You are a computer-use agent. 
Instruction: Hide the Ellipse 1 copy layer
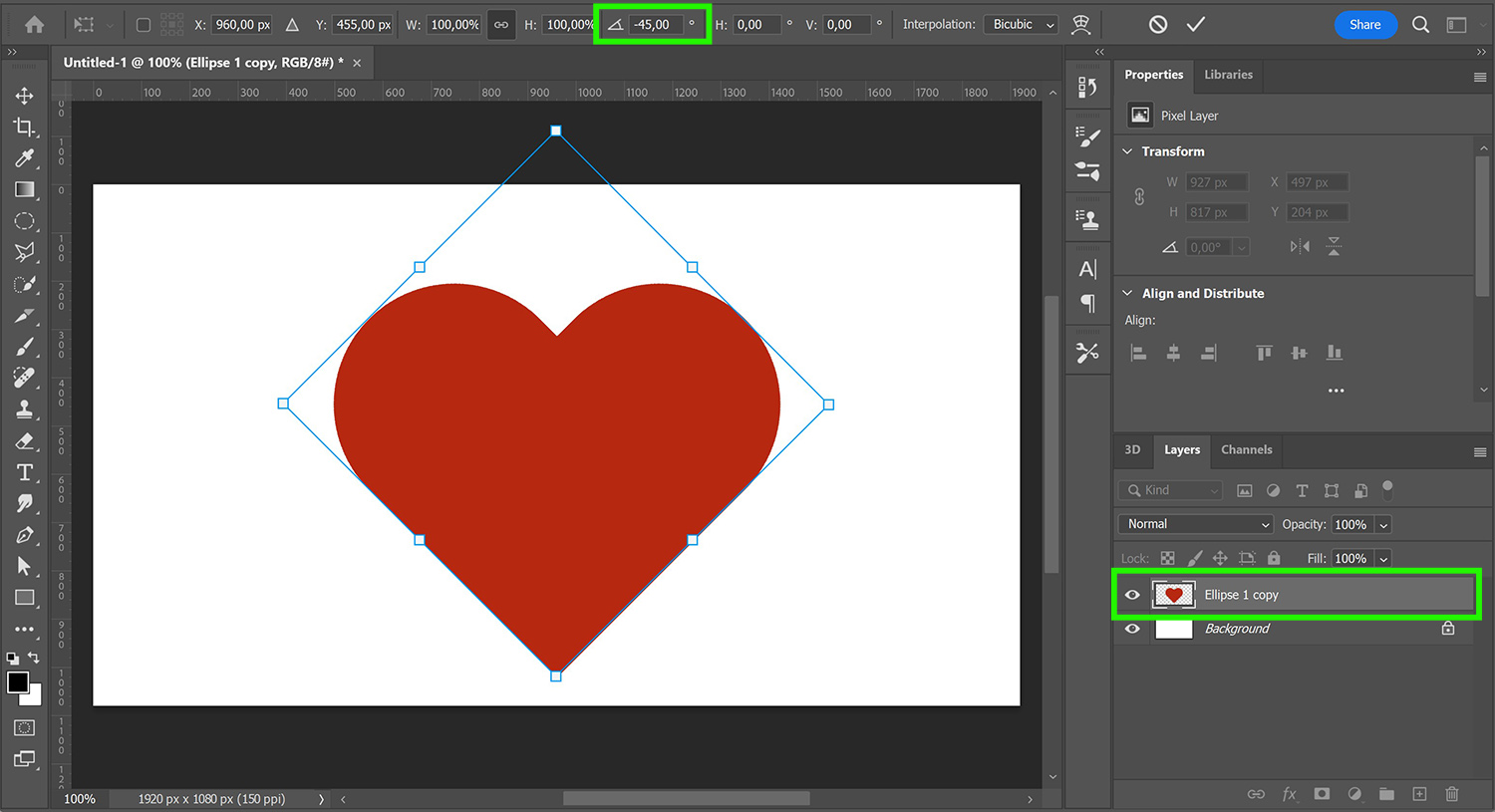(x=1132, y=595)
